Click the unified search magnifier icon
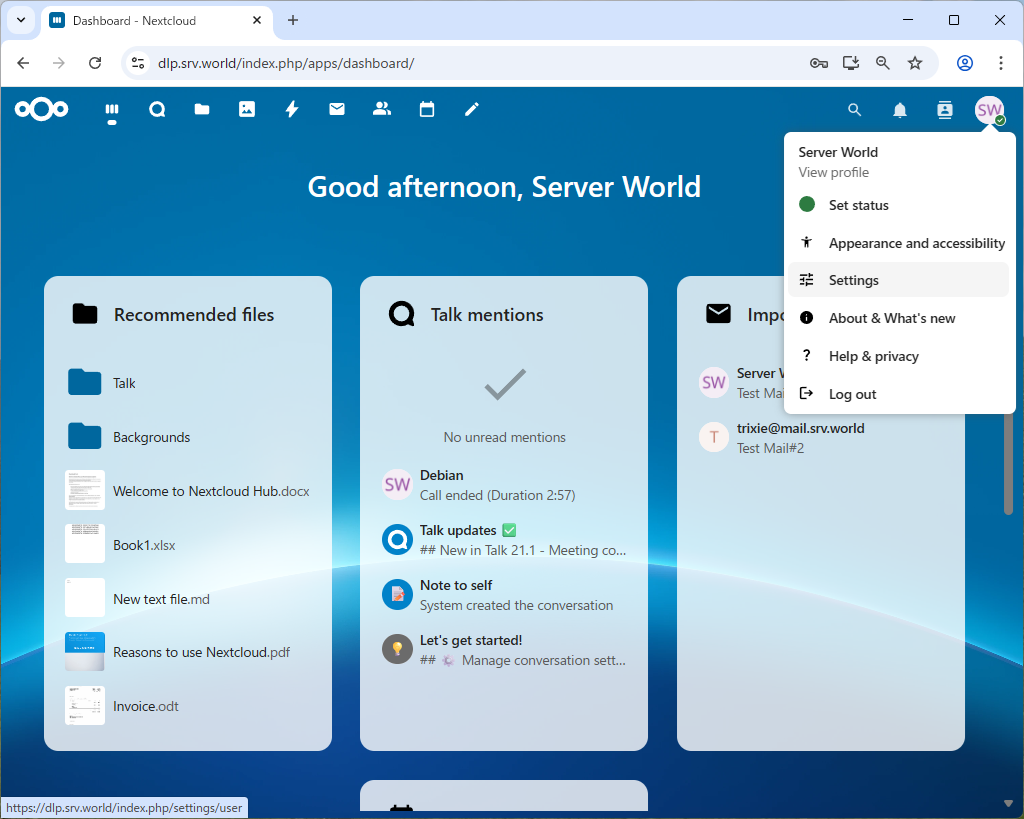 coord(854,110)
